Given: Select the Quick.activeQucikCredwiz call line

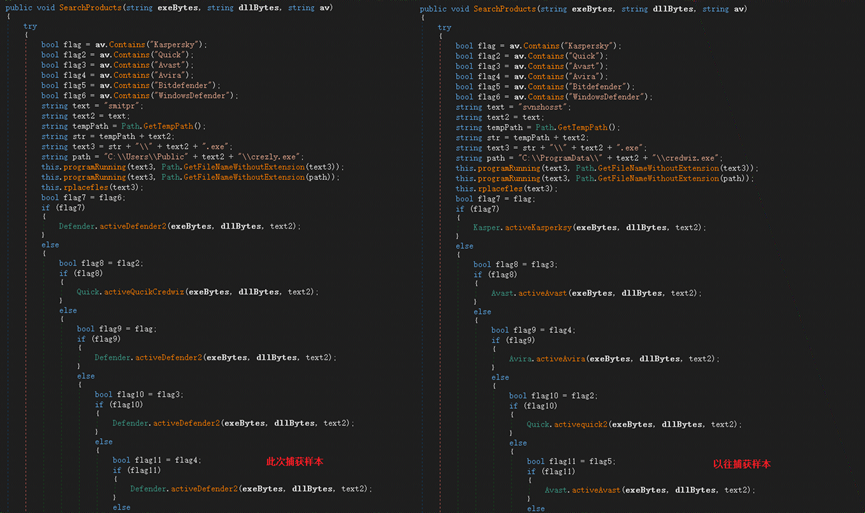Looking at the screenshot, I should coord(197,292).
